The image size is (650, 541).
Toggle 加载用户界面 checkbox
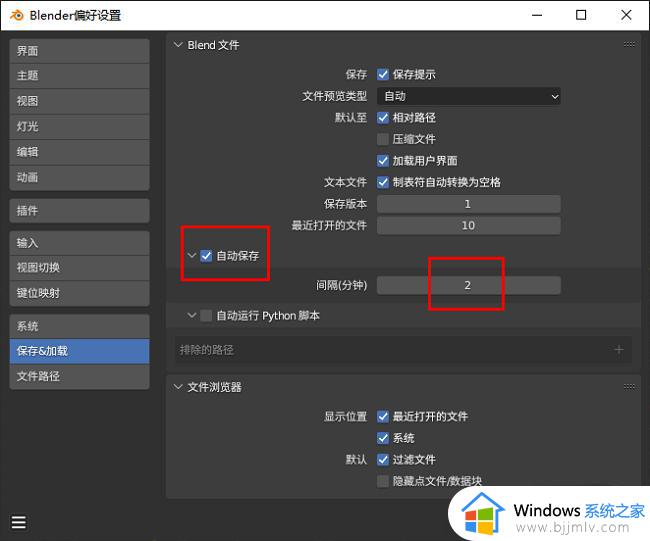point(383,161)
